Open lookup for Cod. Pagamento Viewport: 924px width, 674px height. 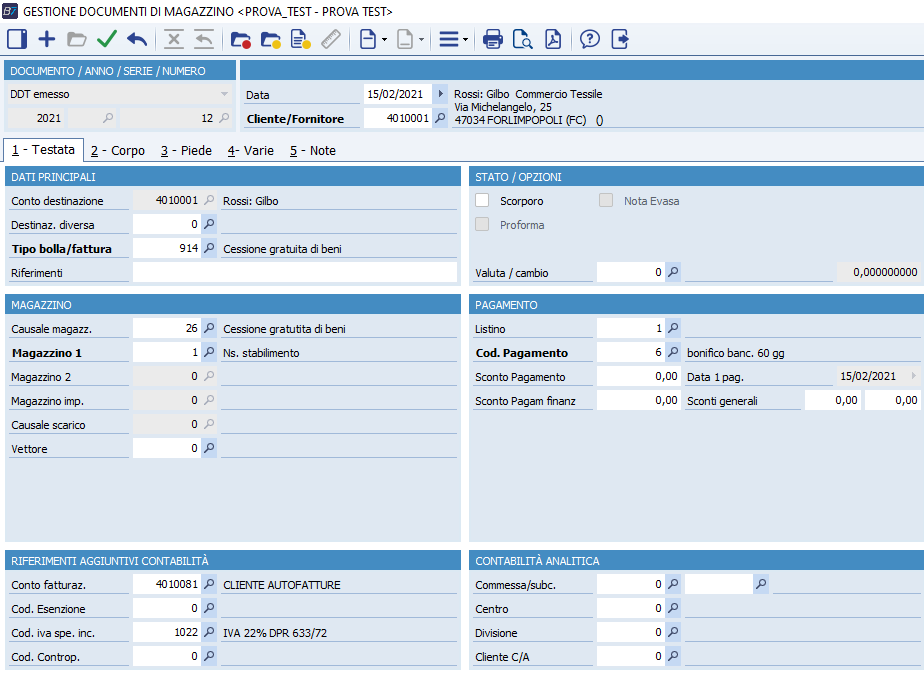673,352
